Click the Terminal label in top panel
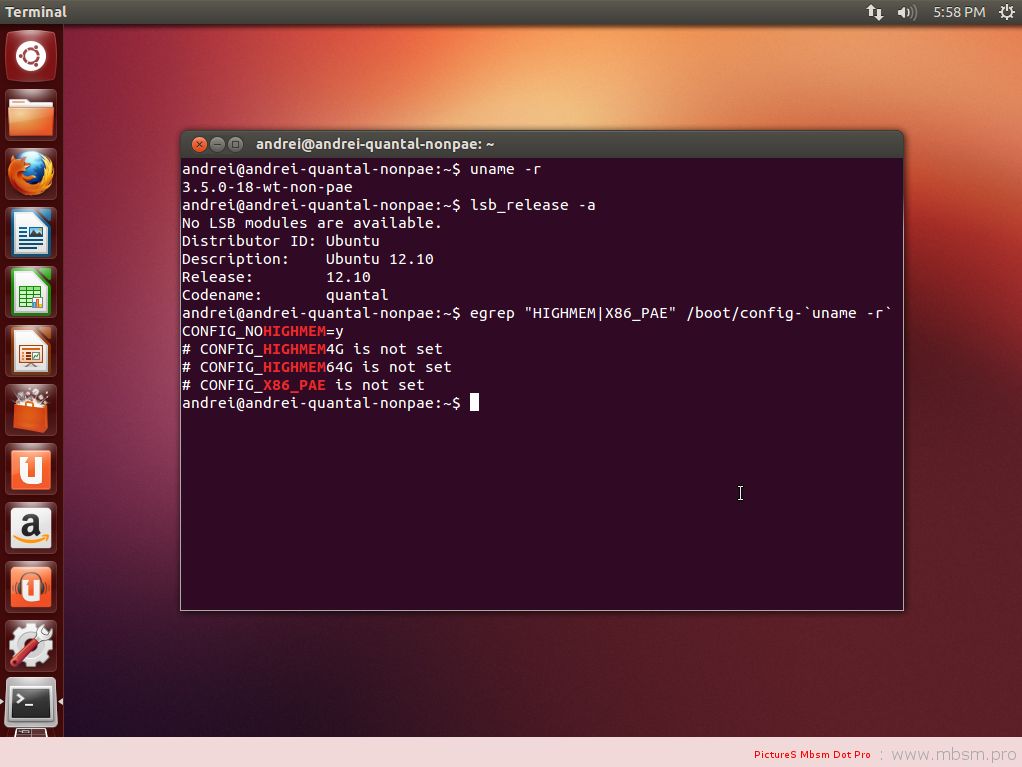Screen dimensions: 1022x767 (x=36, y=12)
